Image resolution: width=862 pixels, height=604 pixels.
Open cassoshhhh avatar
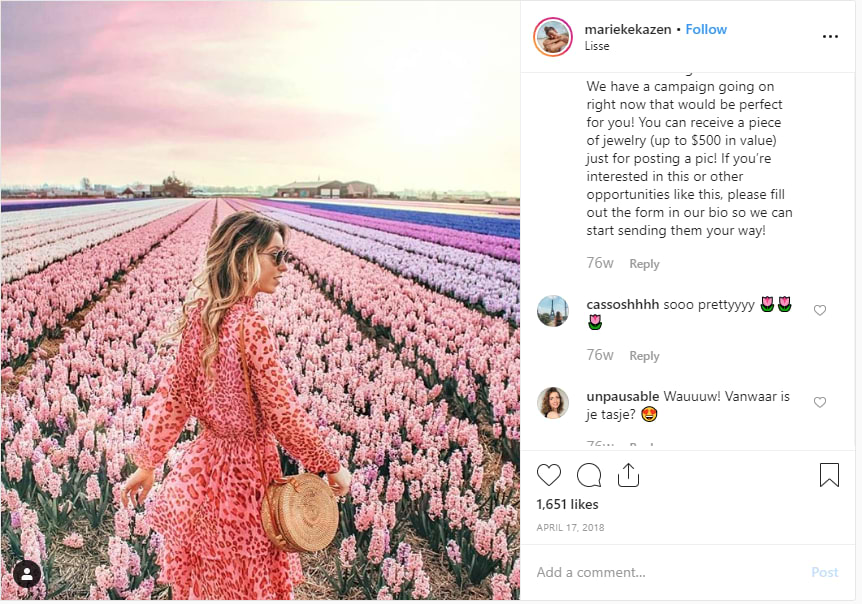(552, 311)
